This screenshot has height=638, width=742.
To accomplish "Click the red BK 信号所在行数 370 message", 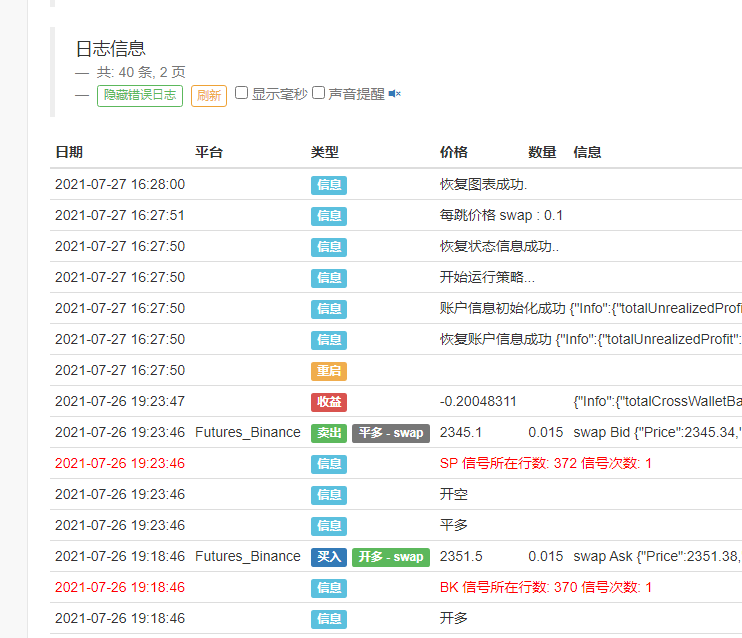I will point(545,588).
